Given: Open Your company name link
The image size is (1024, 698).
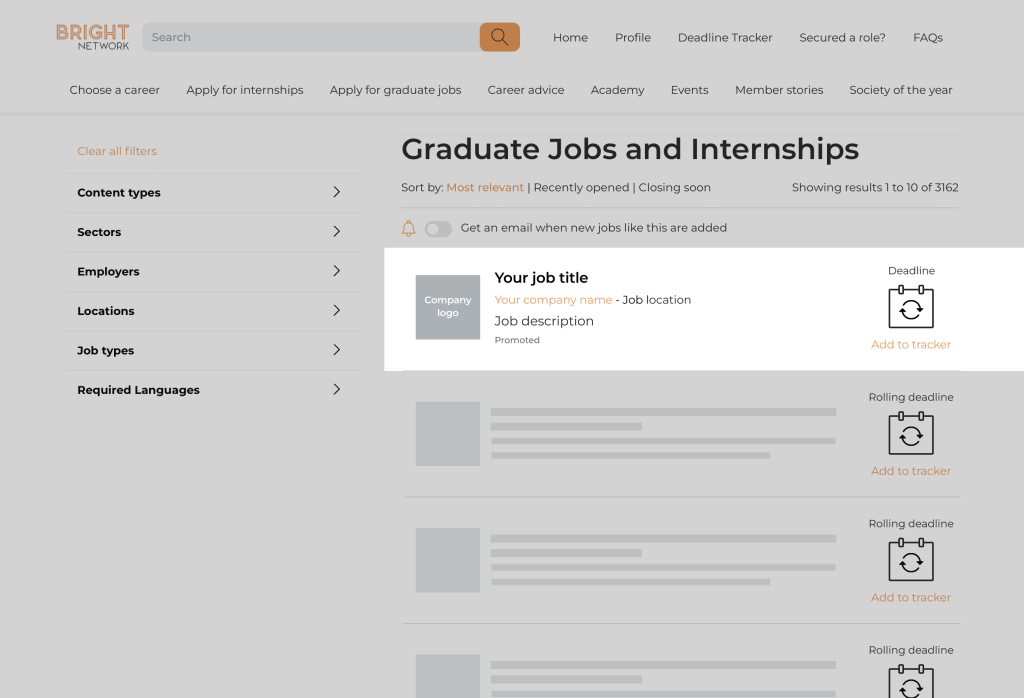Looking at the screenshot, I should point(553,300).
